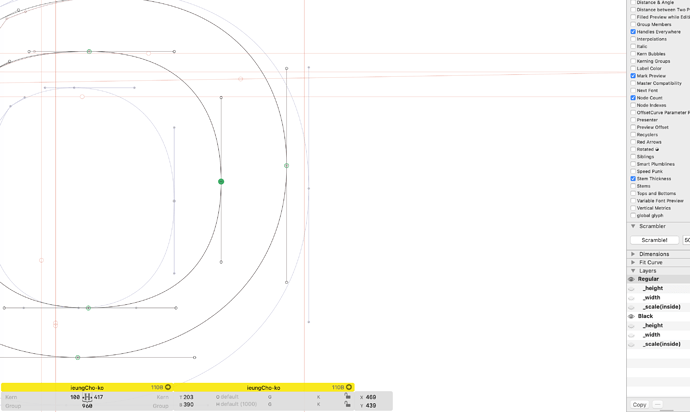The height and width of the screenshot is (412, 690).
Task: Click left sidebearing value 100
Action: coord(75,397)
